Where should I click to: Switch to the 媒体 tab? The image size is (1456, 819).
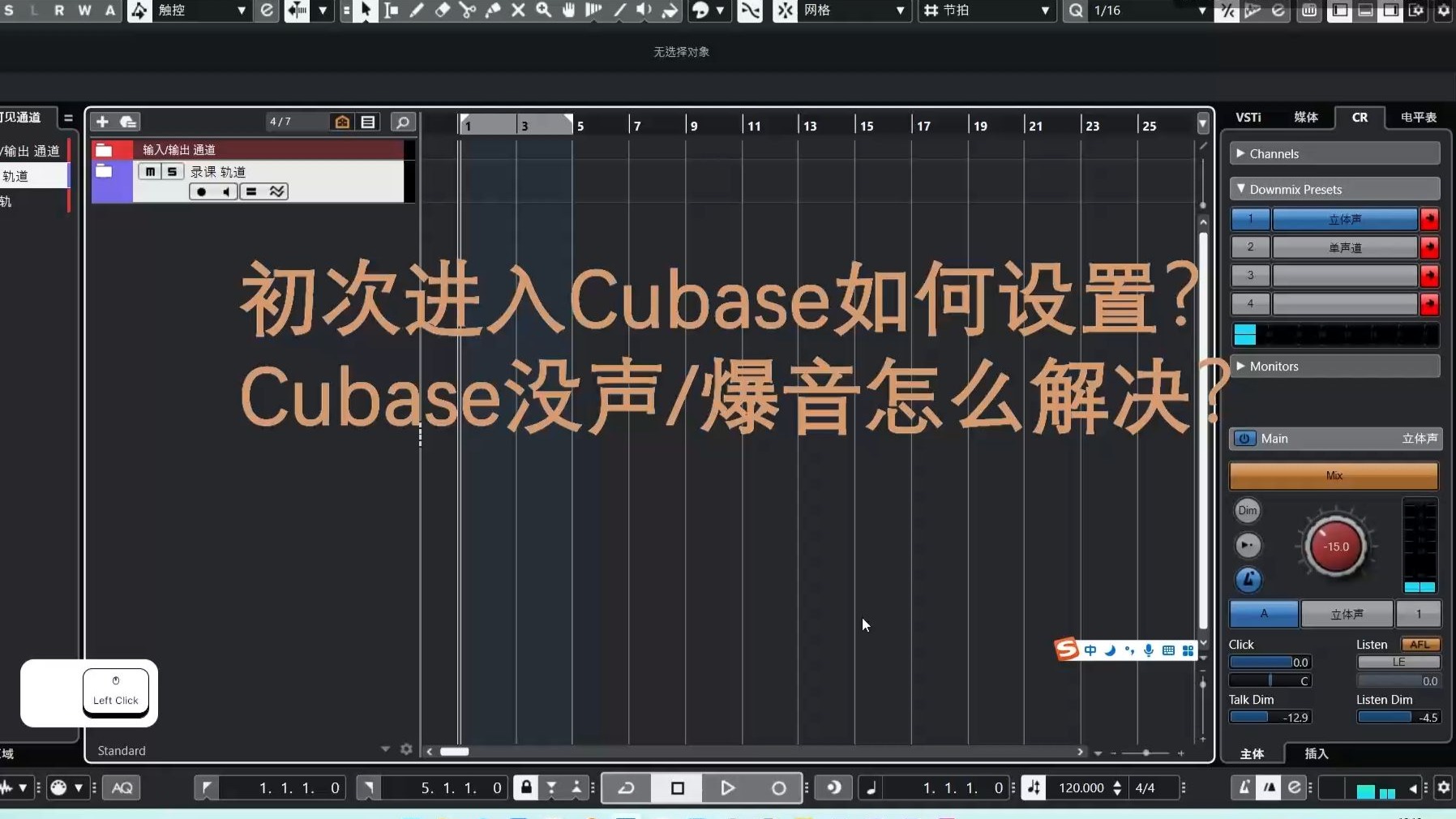pos(1308,118)
